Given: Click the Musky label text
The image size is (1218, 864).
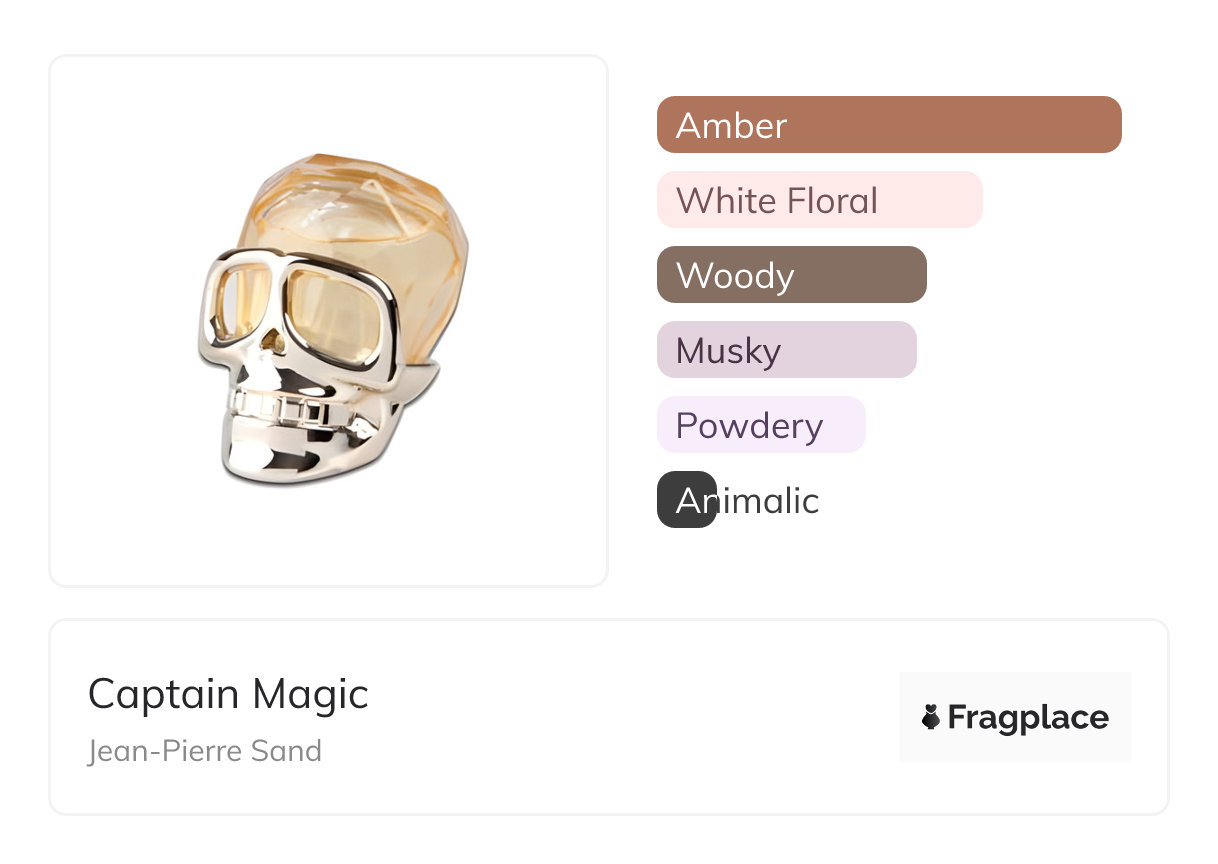Looking at the screenshot, I should 728,350.
